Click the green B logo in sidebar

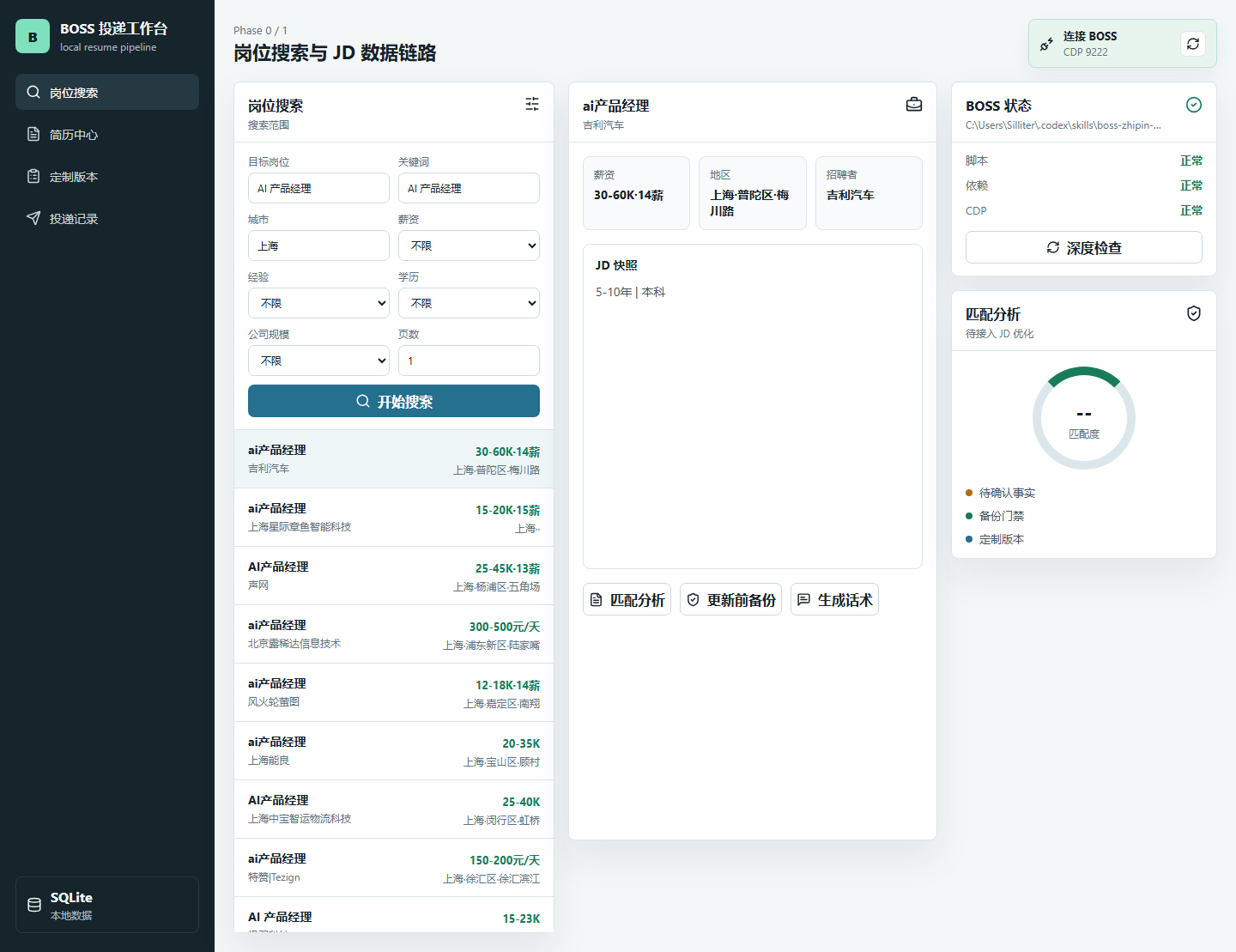click(33, 36)
